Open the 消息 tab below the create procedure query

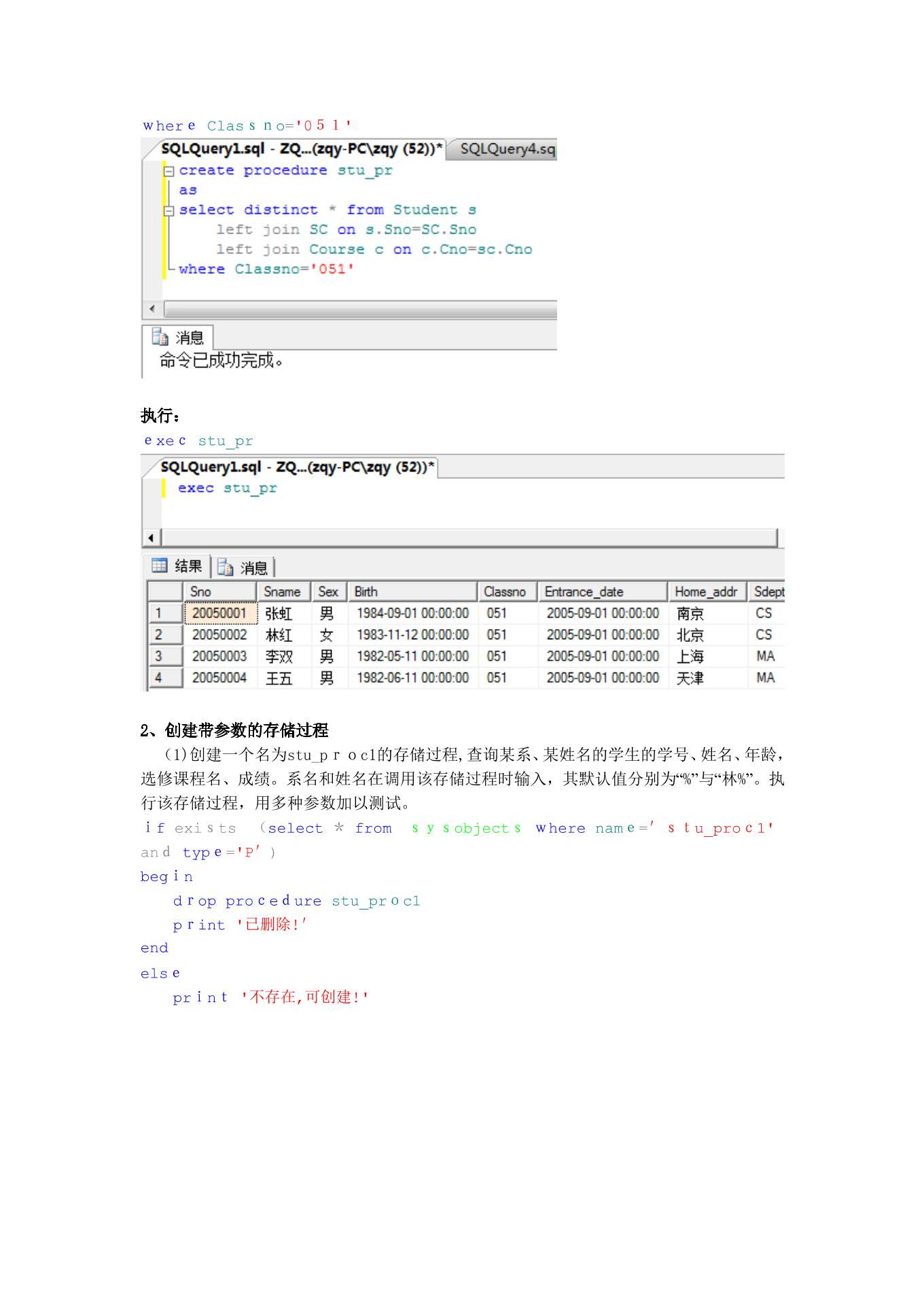click(178, 338)
